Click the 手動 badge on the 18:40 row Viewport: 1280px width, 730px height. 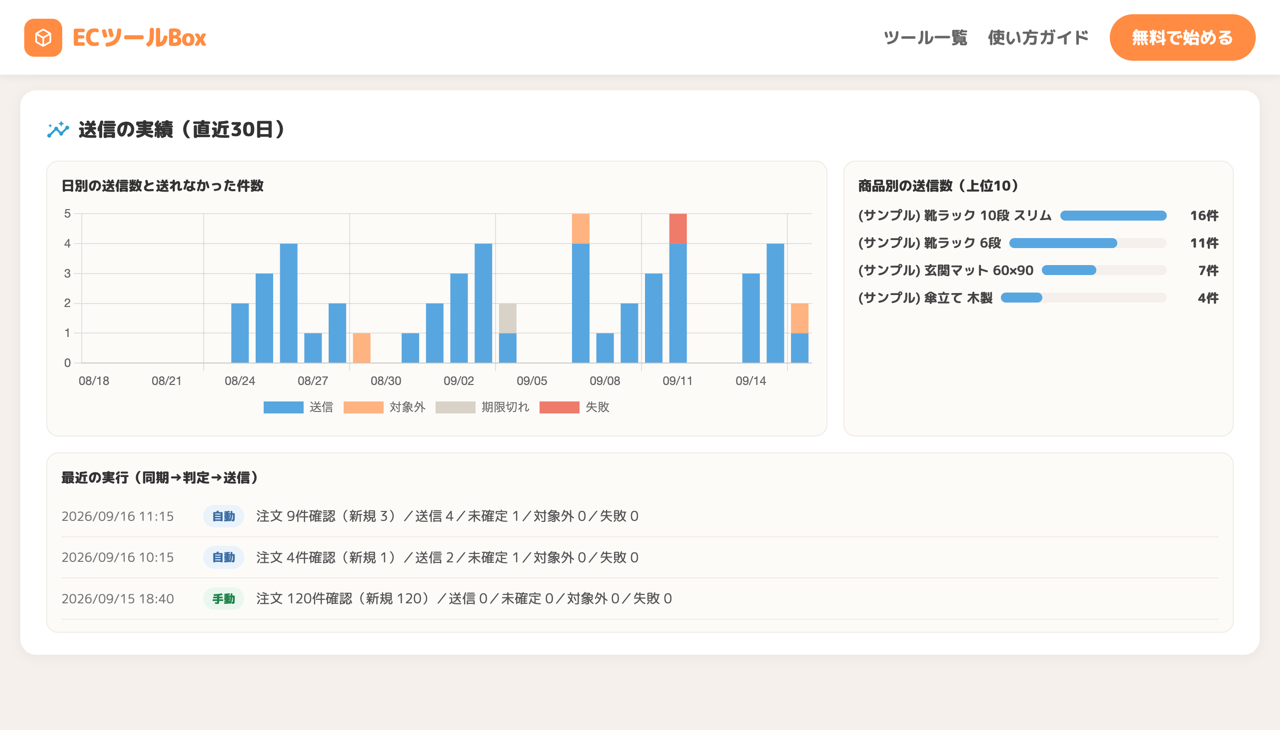[223, 599]
